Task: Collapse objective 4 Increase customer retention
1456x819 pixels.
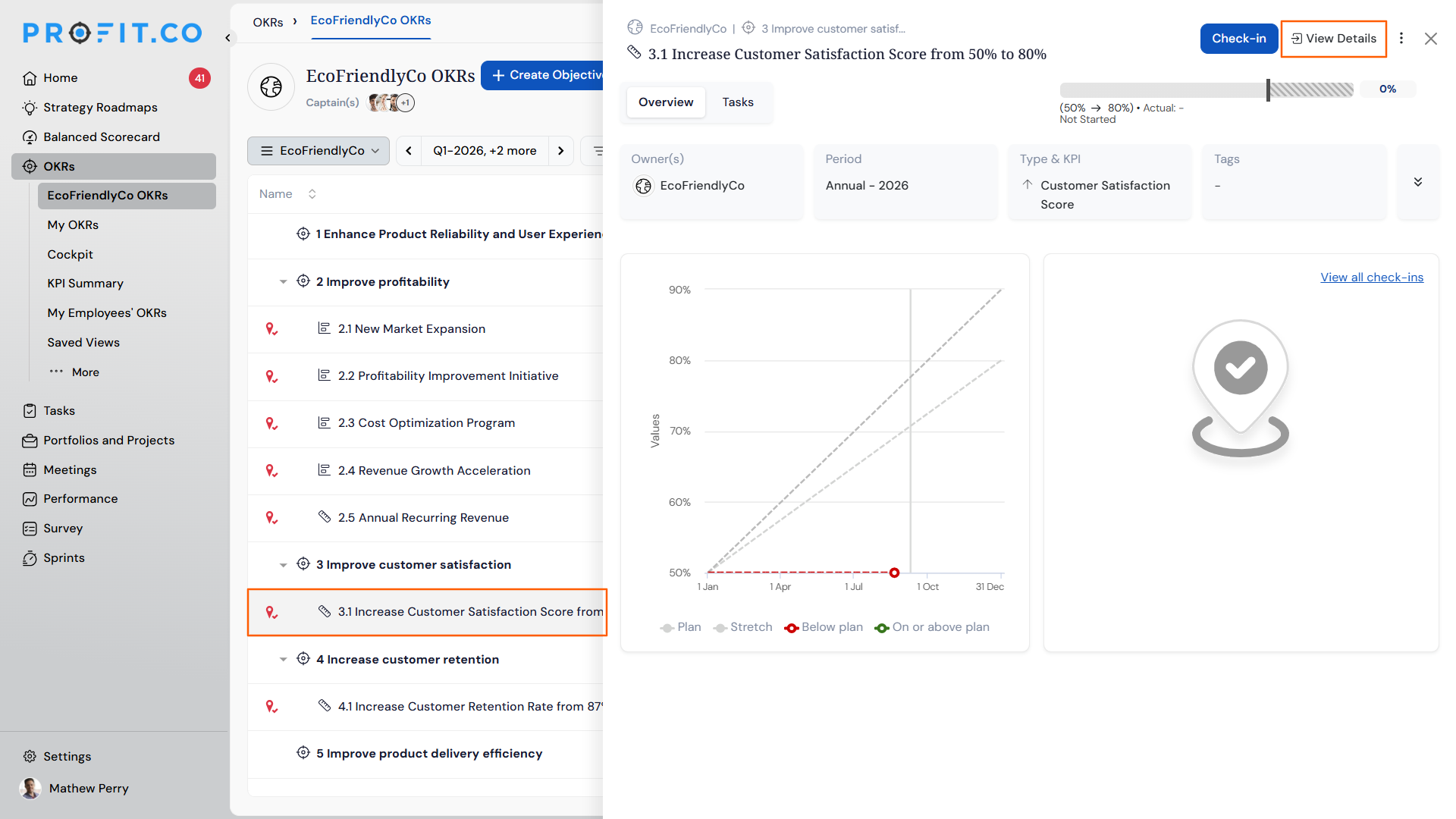Action: click(283, 660)
